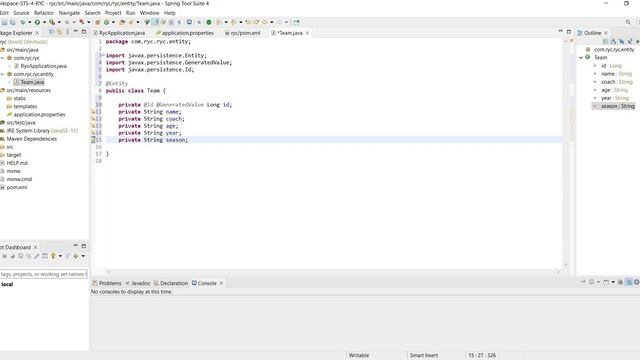
Task: Click the green Boot Dashboard toolbar circle
Action: pyautogui.click(x=209, y=22)
